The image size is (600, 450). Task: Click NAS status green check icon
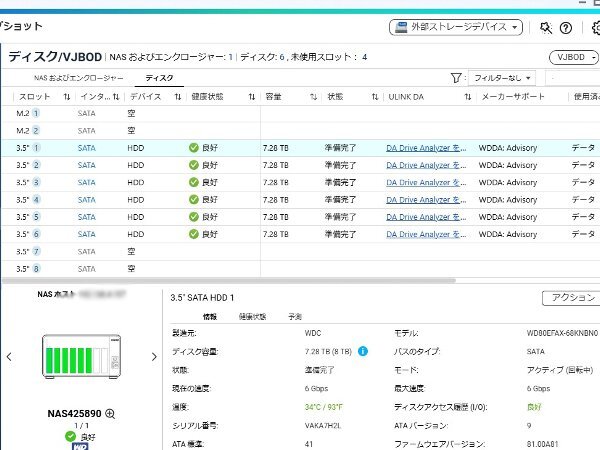70,436
